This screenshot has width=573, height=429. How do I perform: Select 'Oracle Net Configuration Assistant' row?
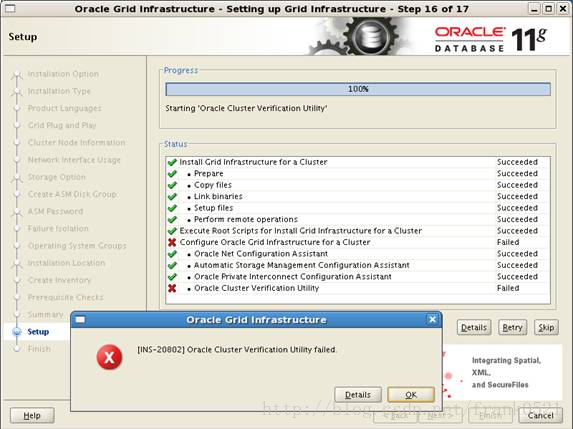tap(358, 254)
